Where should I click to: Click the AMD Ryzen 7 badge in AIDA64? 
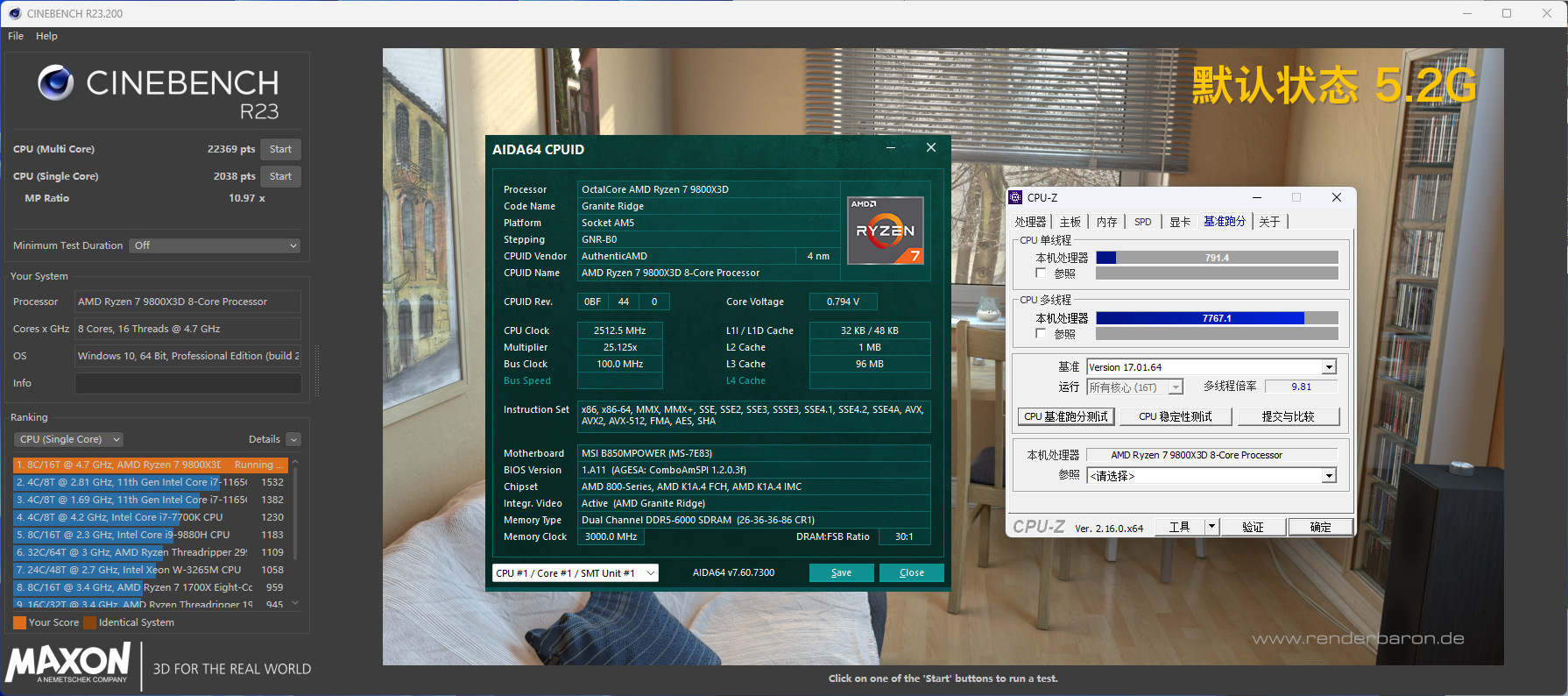(885, 231)
